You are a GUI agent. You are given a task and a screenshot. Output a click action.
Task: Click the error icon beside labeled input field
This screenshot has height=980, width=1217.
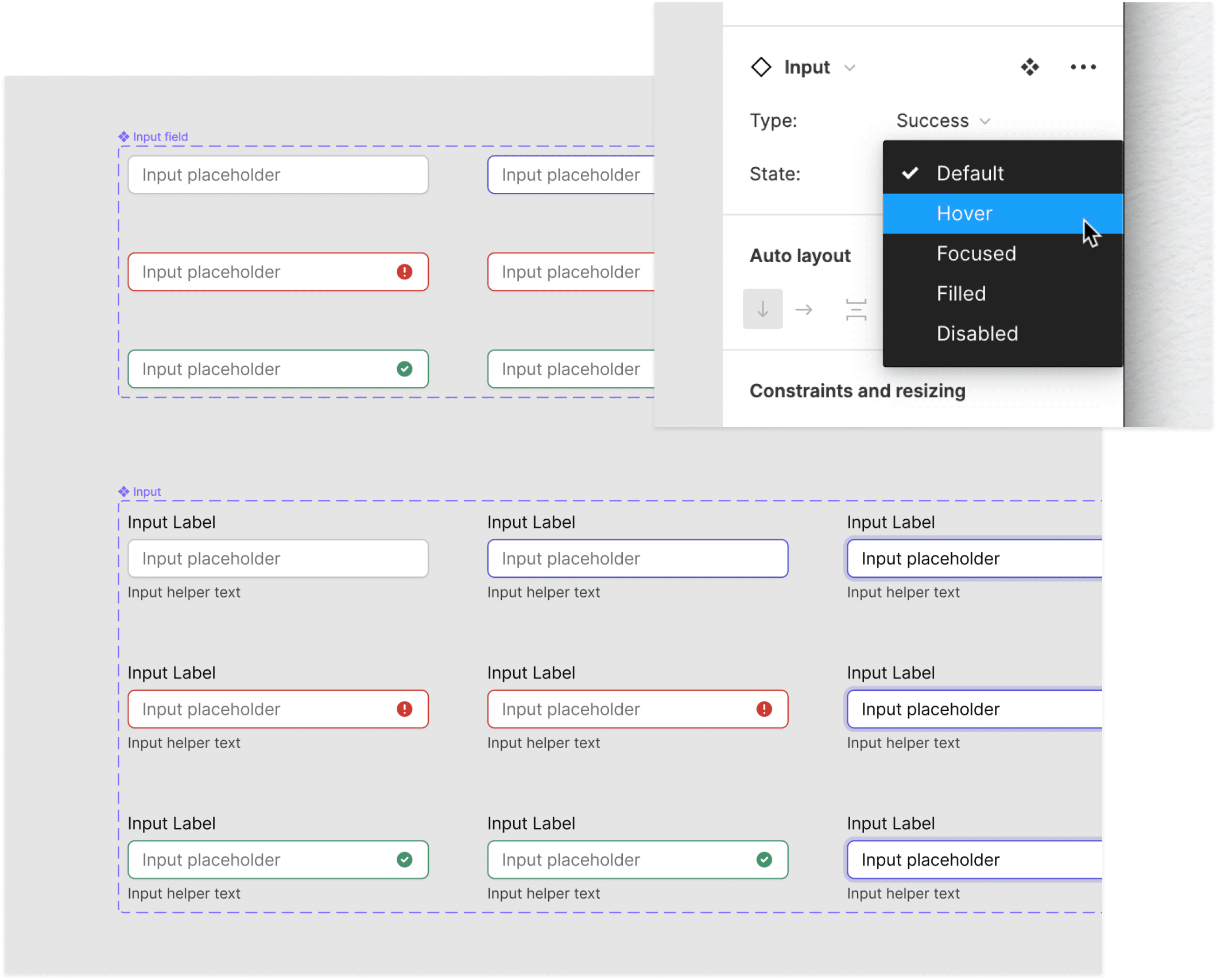[x=404, y=709]
